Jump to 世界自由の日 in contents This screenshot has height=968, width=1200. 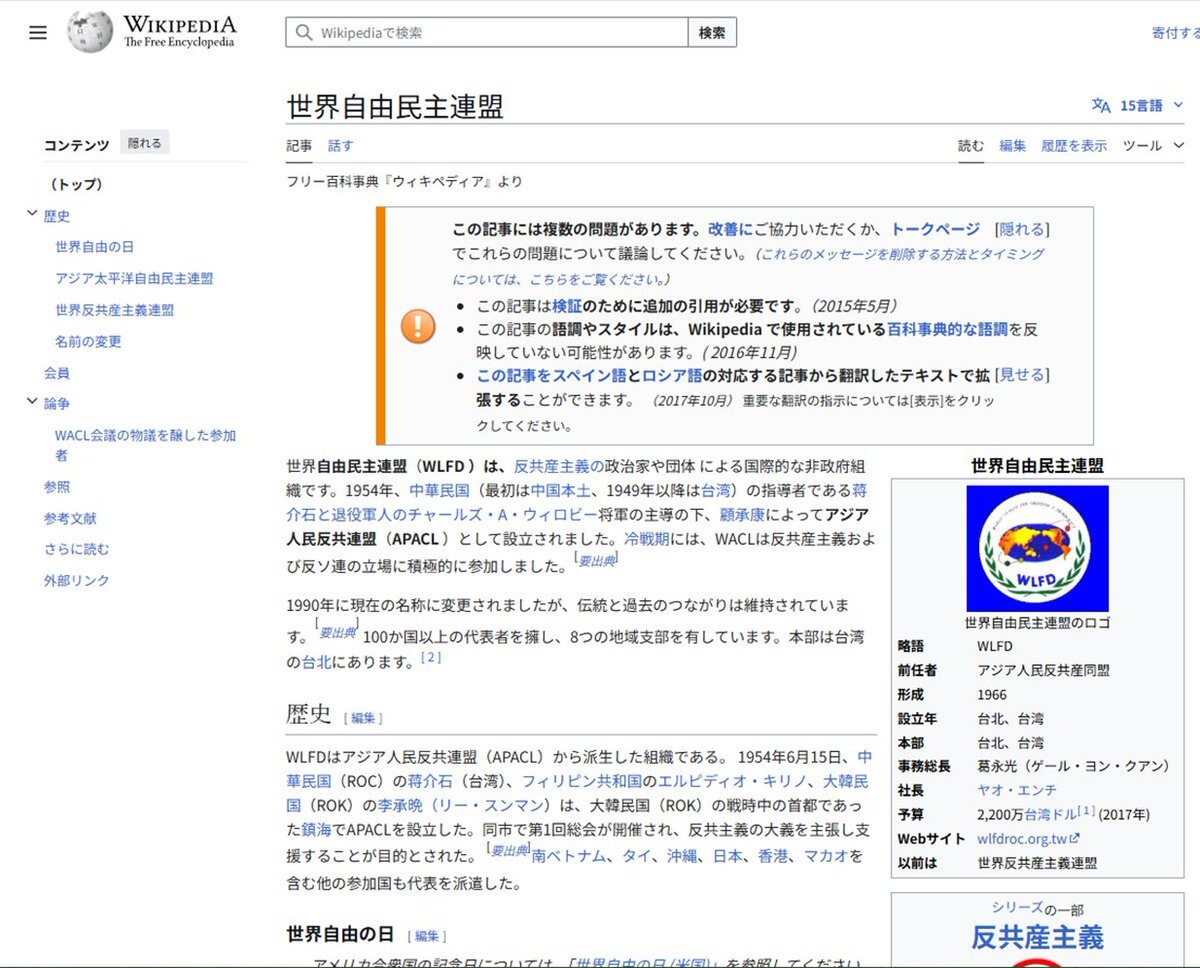pos(94,247)
